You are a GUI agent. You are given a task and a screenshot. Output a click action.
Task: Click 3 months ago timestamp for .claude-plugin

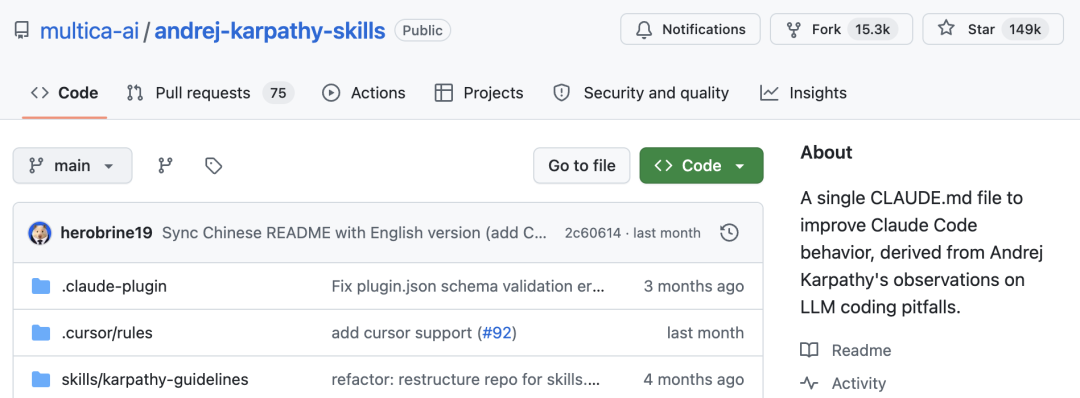tap(694, 286)
